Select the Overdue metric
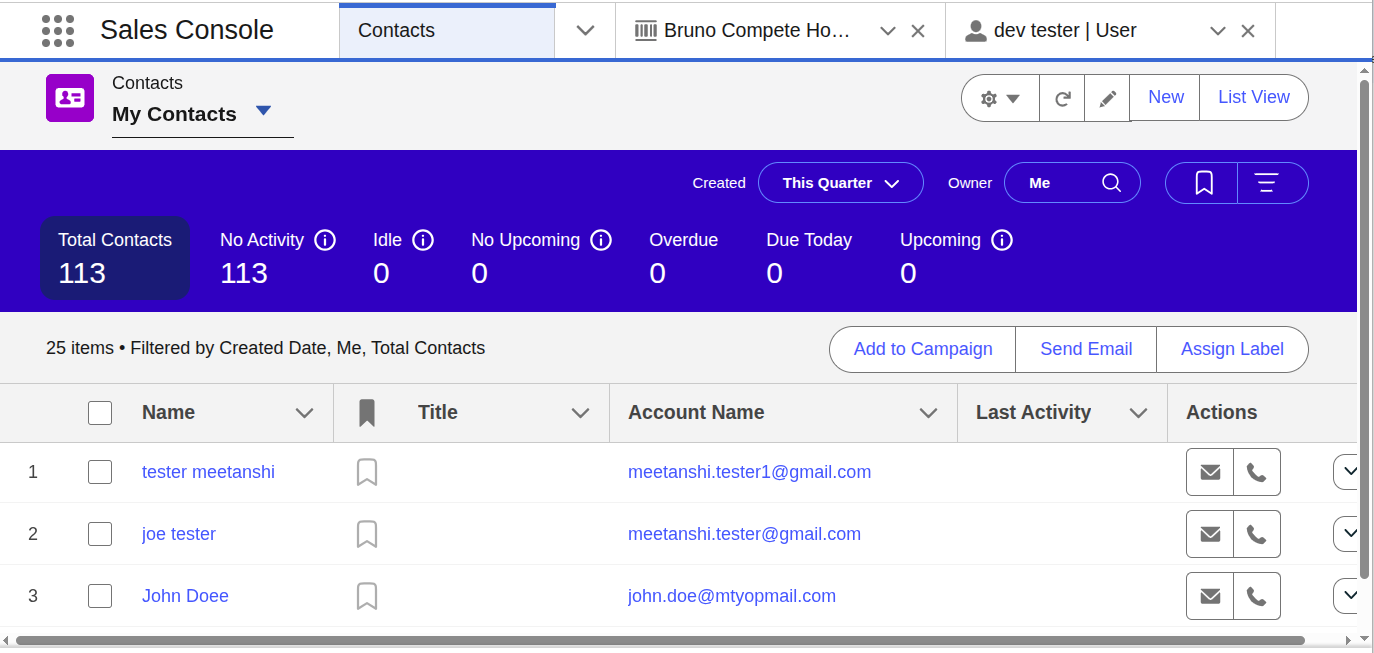The width and height of the screenshot is (1374, 653). click(683, 258)
